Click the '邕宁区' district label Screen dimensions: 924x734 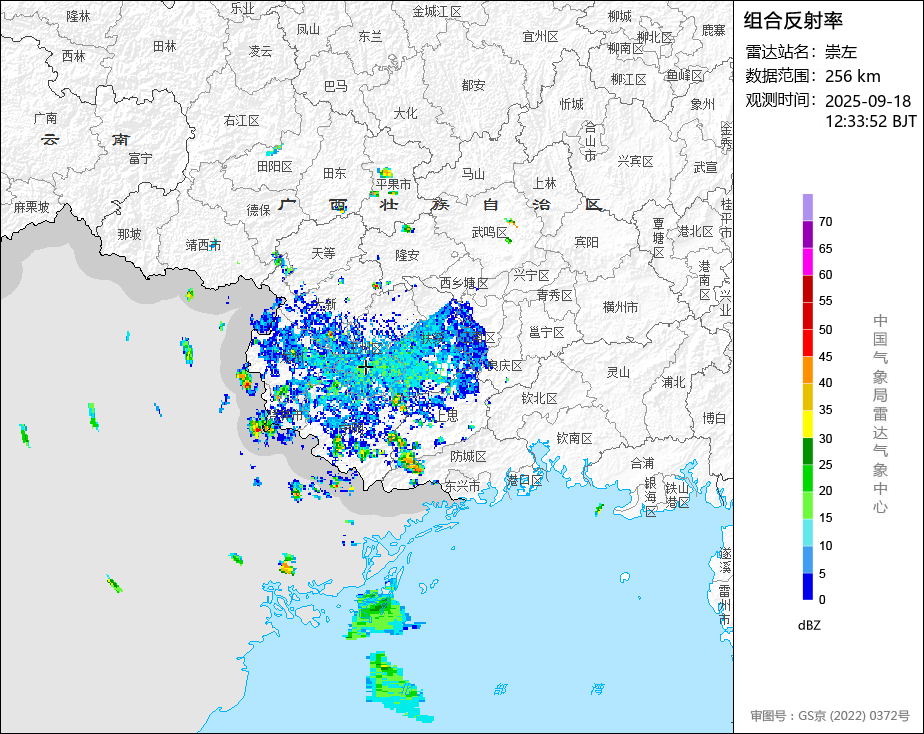pos(546,332)
